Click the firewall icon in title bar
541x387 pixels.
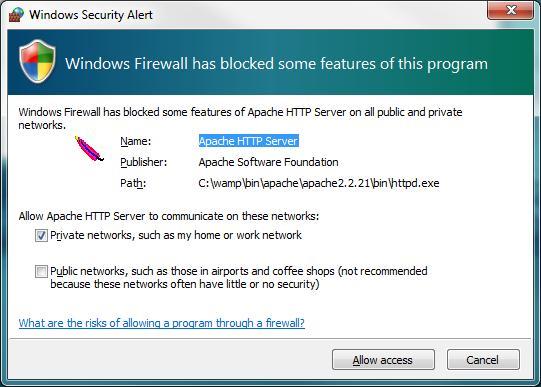[16, 15]
